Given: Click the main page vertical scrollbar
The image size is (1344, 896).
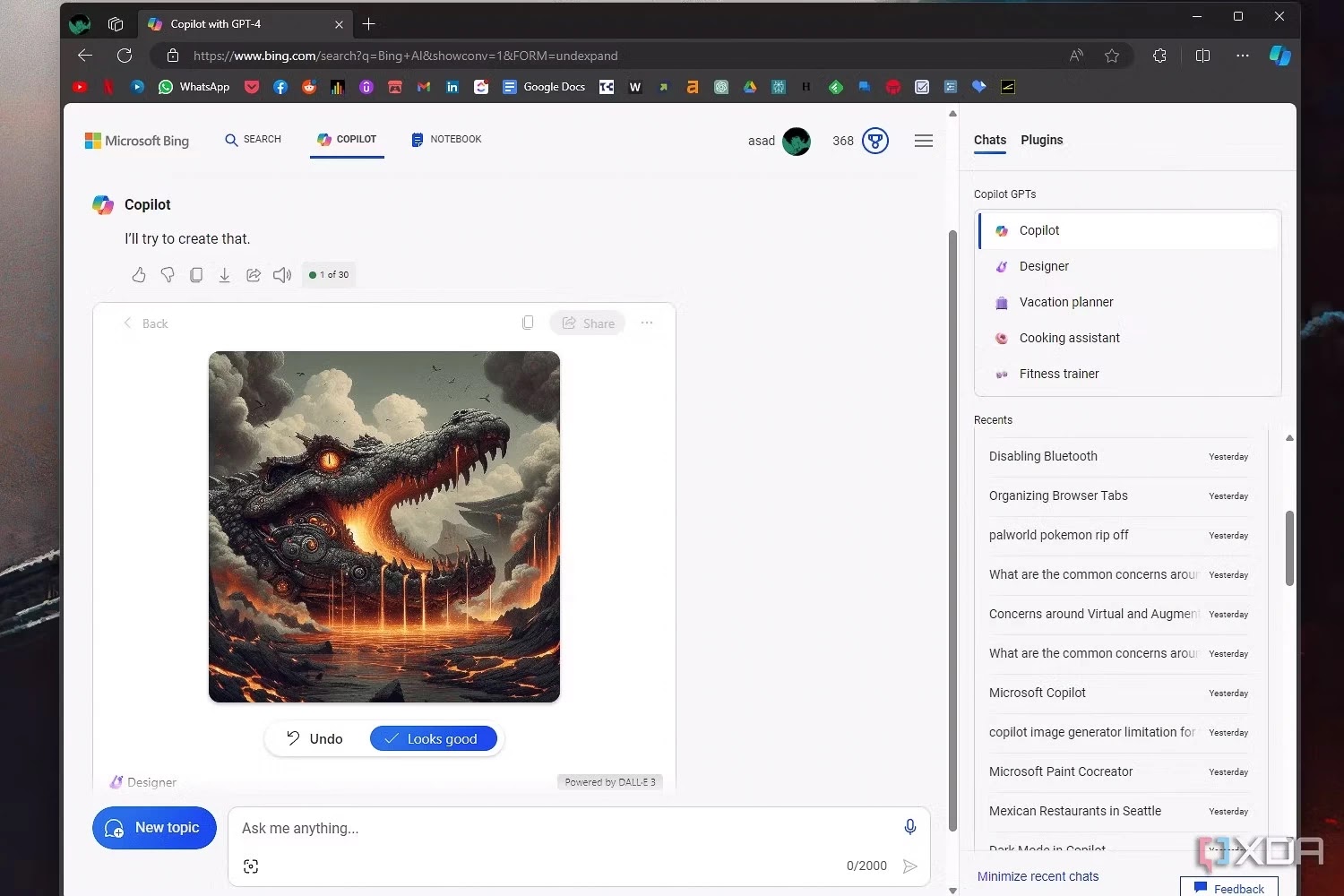Looking at the screenshot, I should 952,529.
